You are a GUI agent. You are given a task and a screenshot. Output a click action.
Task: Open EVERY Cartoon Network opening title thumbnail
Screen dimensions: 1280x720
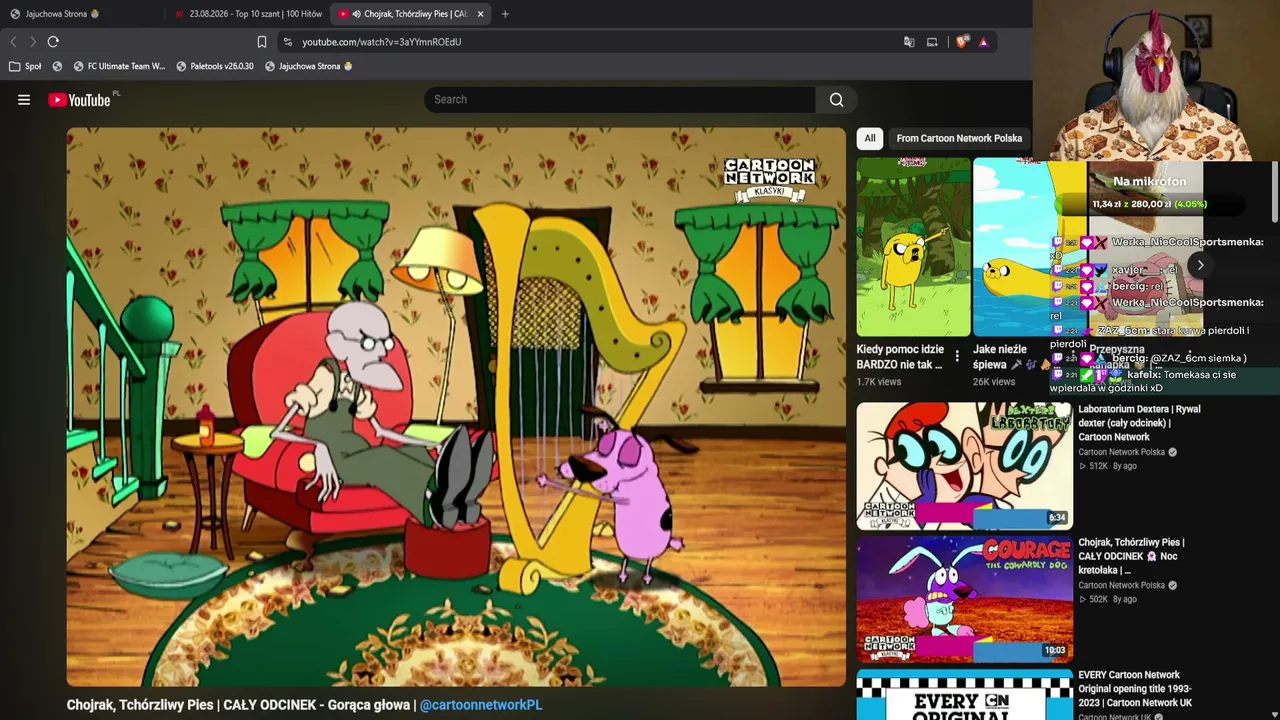pos(964,695)
